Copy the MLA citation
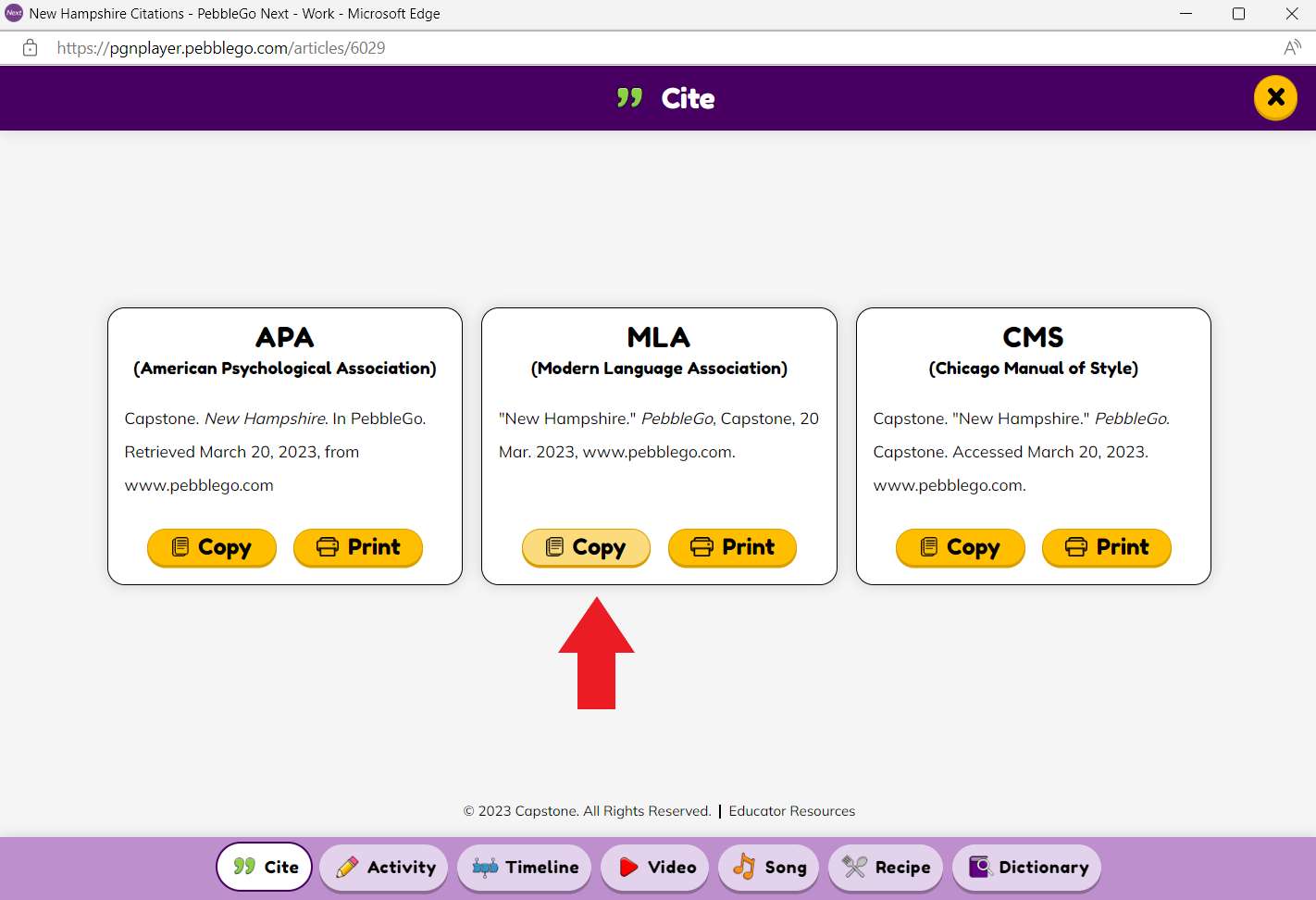 tap(586, 547)
